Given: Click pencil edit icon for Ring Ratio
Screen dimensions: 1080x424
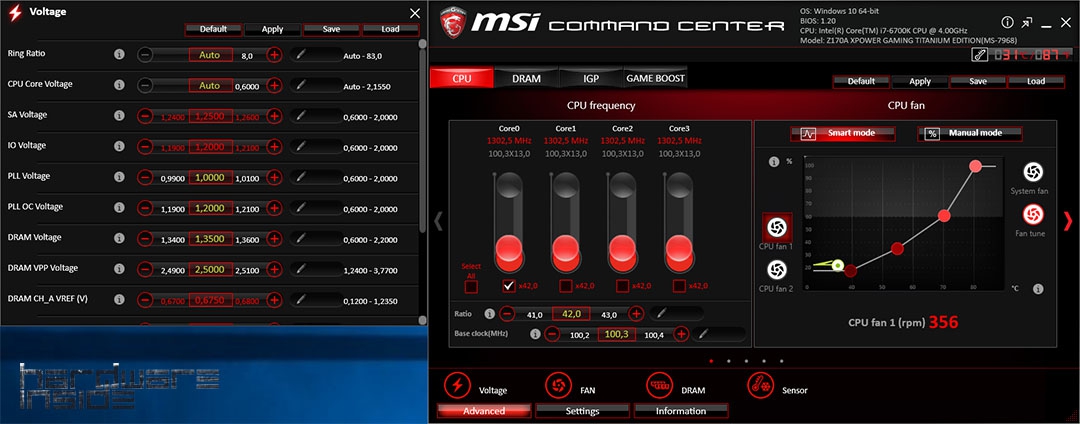Looking at the screenshot, I should tap(300, 54).
